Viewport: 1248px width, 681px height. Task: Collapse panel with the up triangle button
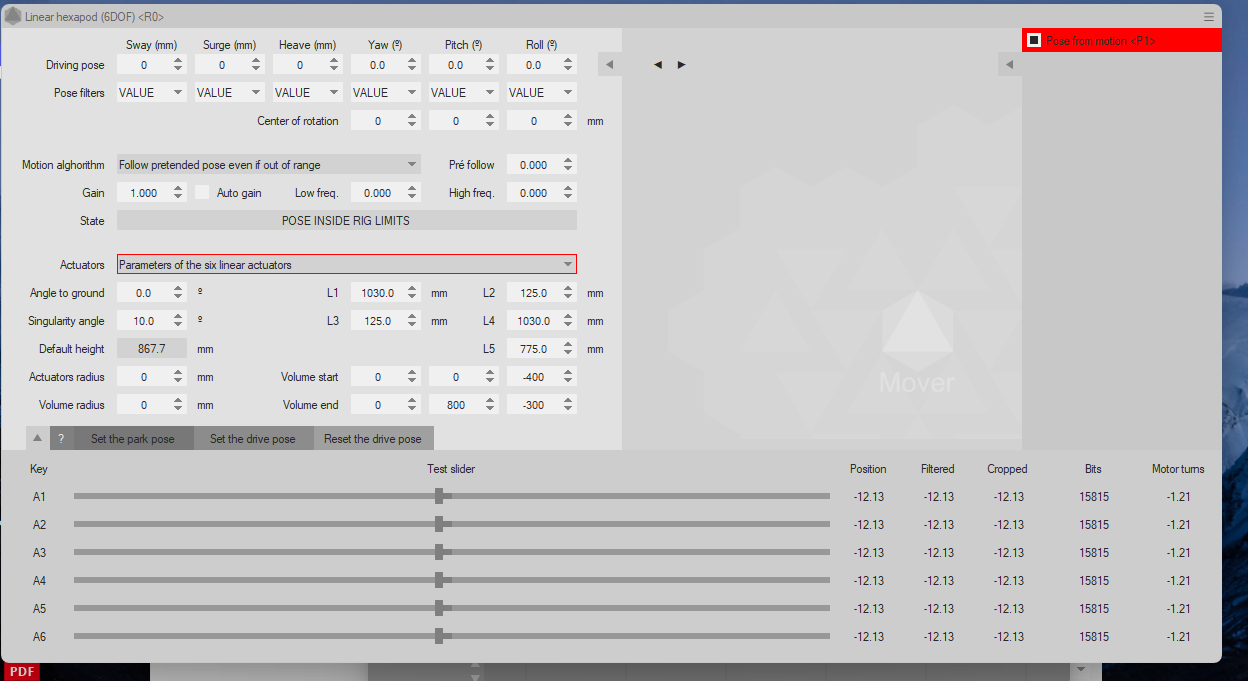click(x=37, y=439)
